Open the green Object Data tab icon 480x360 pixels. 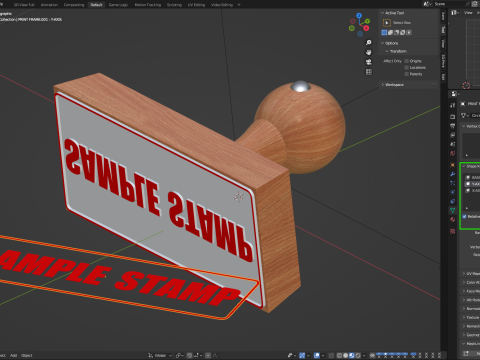coord(452,210)
